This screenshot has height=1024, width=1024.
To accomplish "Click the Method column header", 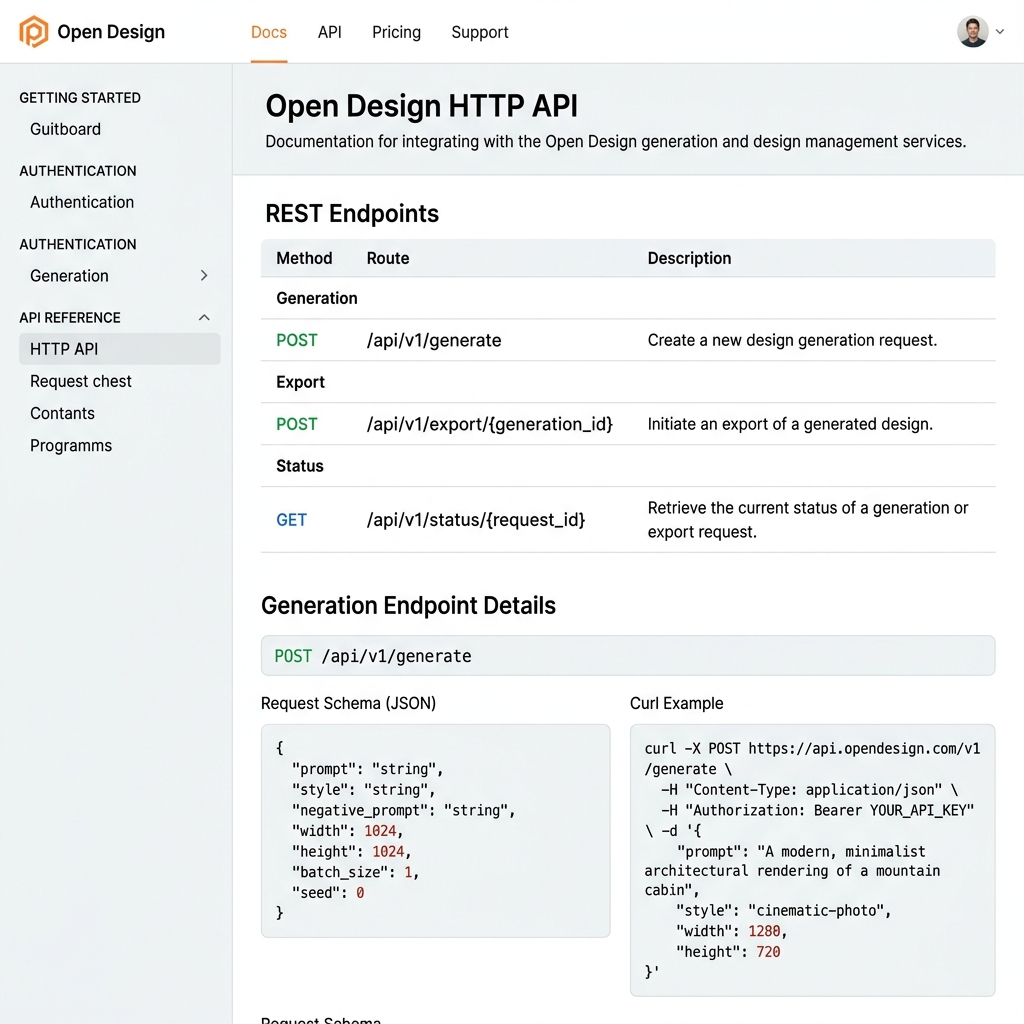I will click(x=304, y=258).
